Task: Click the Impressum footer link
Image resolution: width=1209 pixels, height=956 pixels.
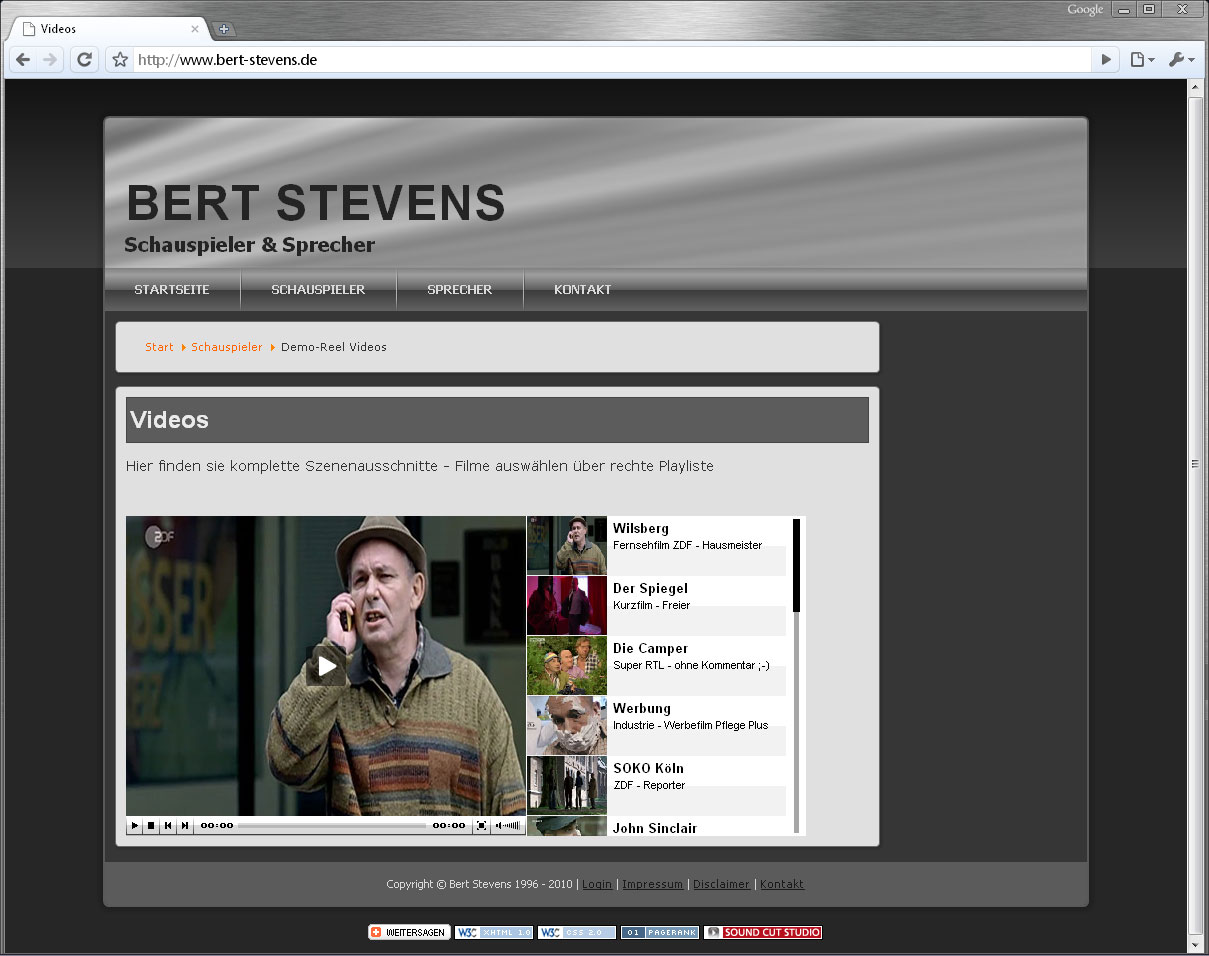Action: 652,884
